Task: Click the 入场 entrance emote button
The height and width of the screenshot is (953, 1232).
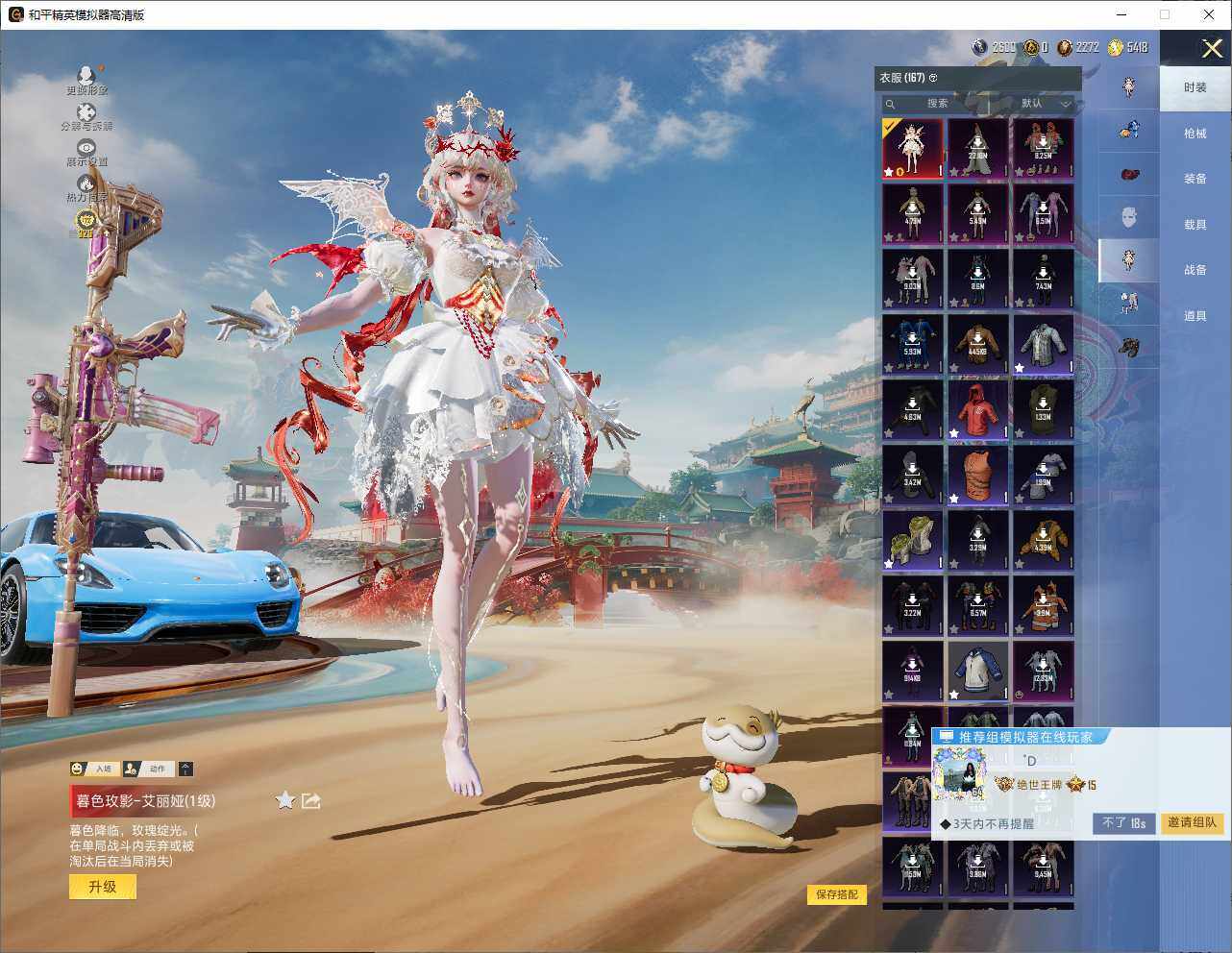Action: (x=94, y=769)
